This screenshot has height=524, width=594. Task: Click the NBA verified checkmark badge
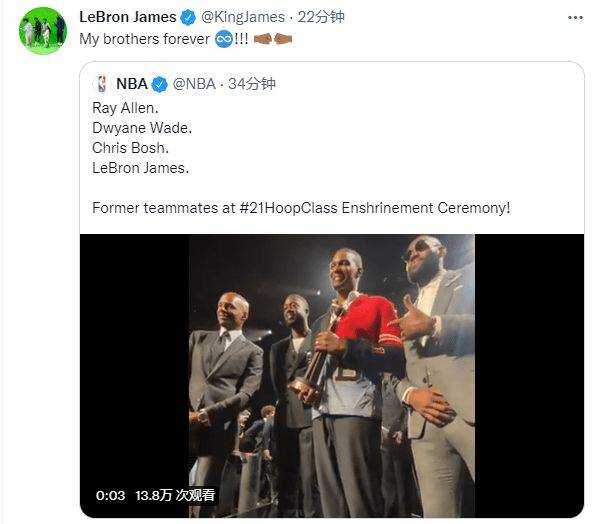(159, 84)
